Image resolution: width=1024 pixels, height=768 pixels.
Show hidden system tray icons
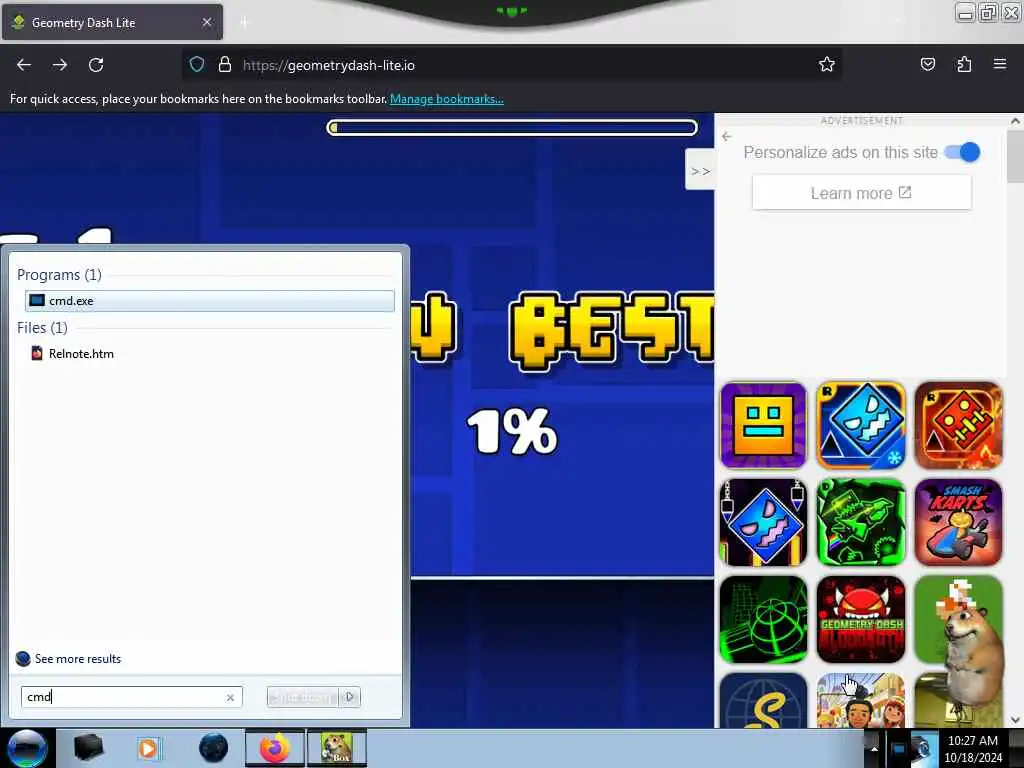tap(874, 749)
